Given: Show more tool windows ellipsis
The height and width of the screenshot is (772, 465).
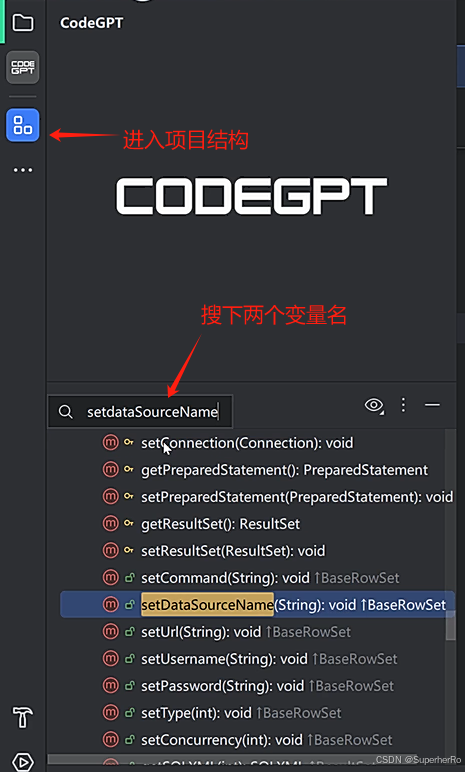Looking at the screenshot, I should point(23,170).
